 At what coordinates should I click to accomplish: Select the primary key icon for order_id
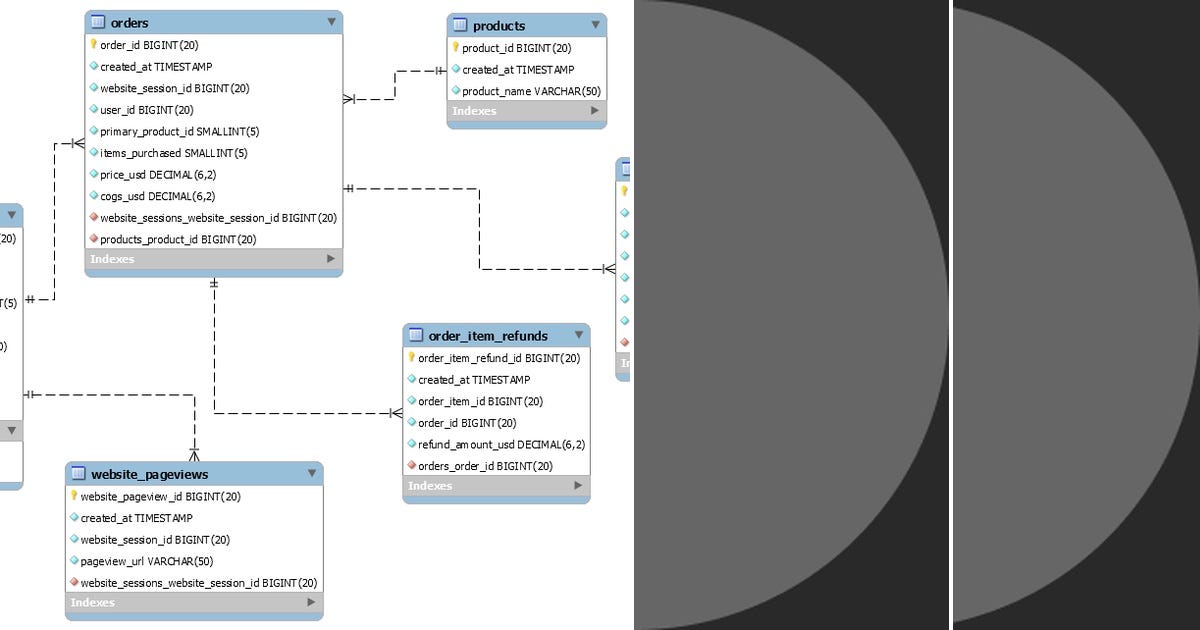[93, 45]
